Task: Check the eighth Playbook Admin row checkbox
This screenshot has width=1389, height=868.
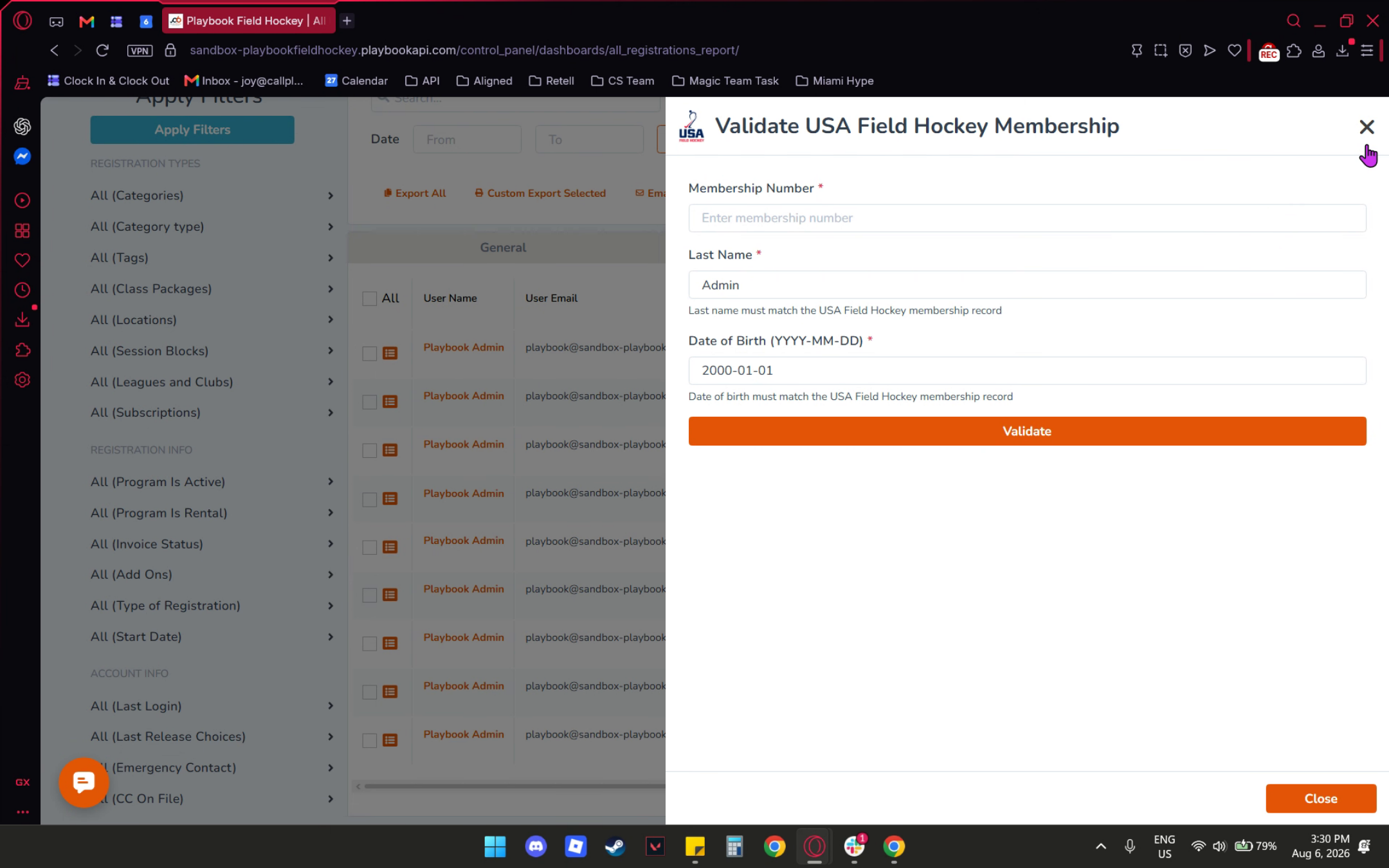Action: click(x=370, y=692)
